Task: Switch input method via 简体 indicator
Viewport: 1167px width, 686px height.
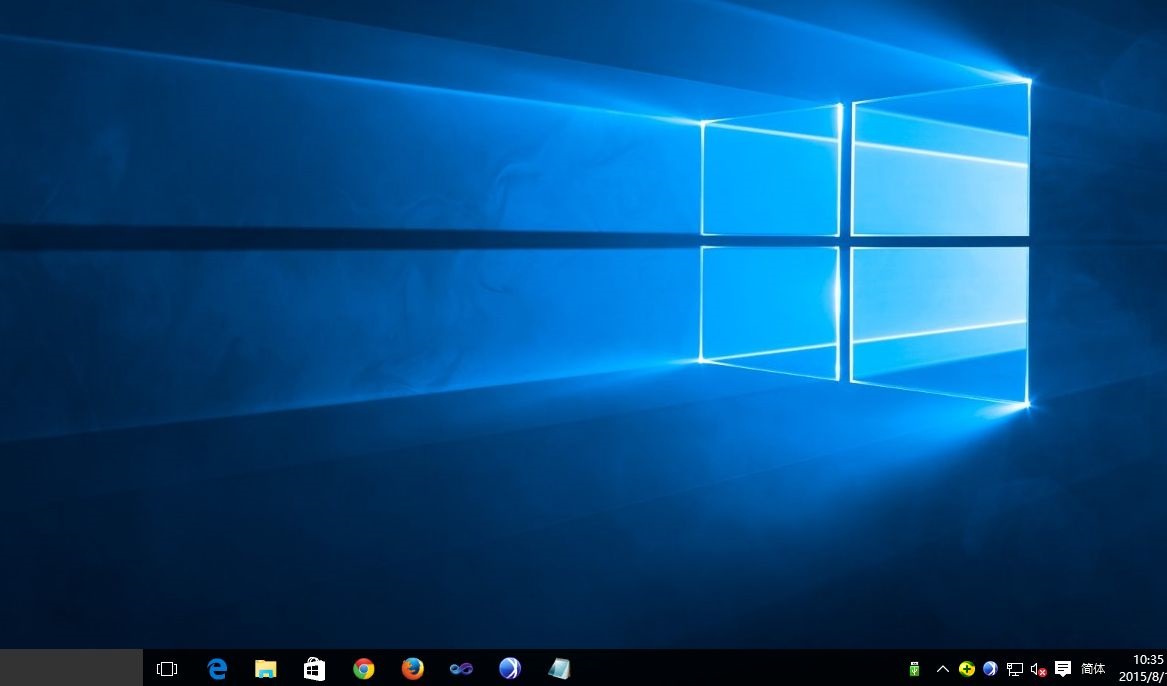Action: pyautogui.click(x=1093, y=669)
